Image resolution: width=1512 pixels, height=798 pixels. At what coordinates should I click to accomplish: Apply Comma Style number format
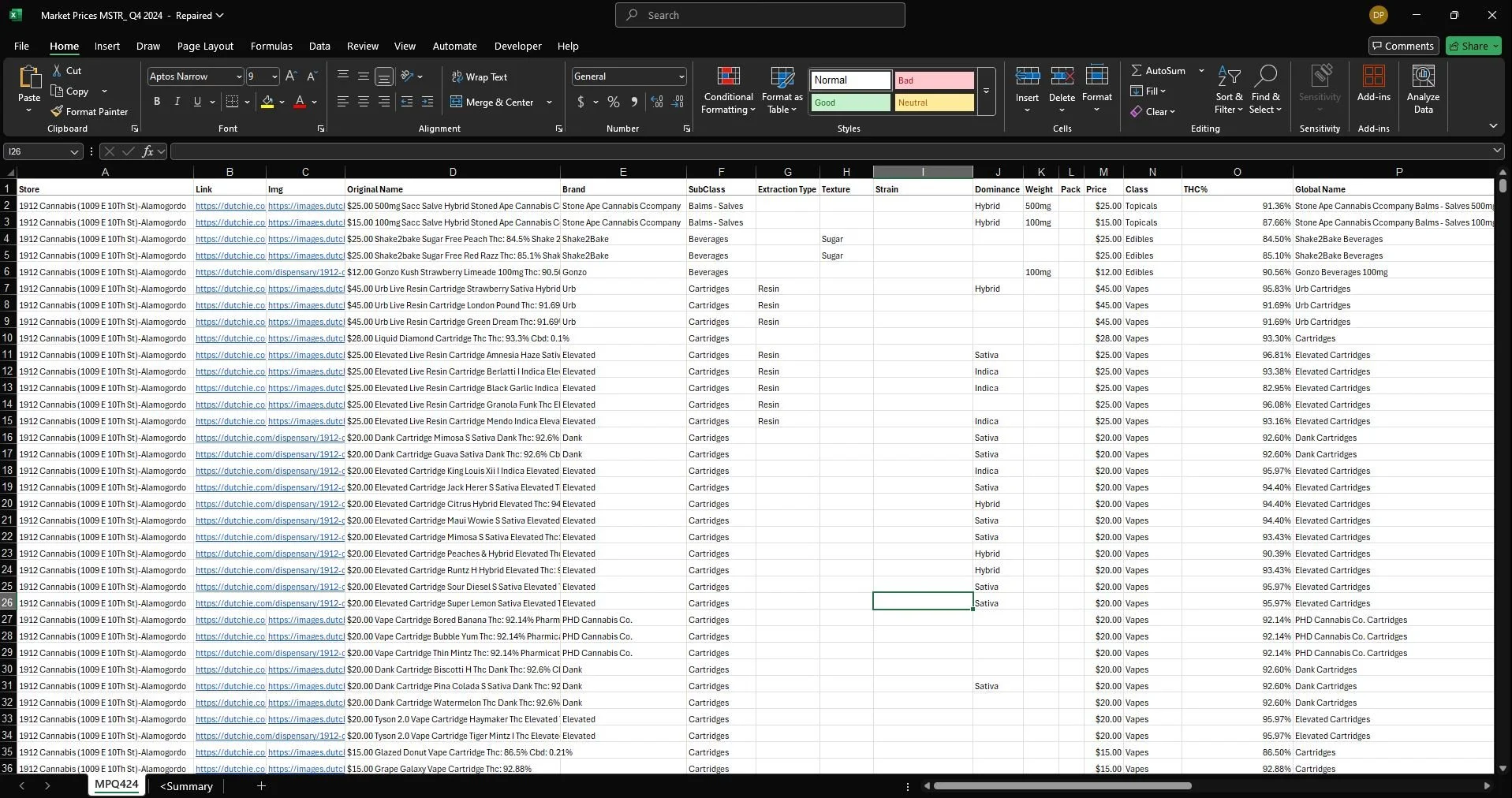point(634,102)
